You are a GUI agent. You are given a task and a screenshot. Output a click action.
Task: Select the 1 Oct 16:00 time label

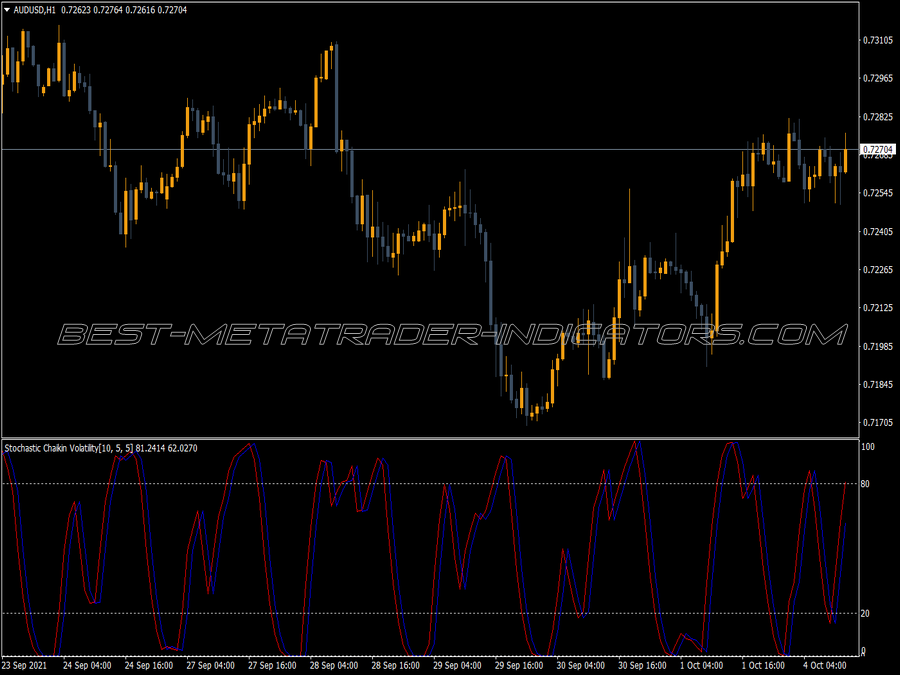pyautogui.click(x=763, y=665)
